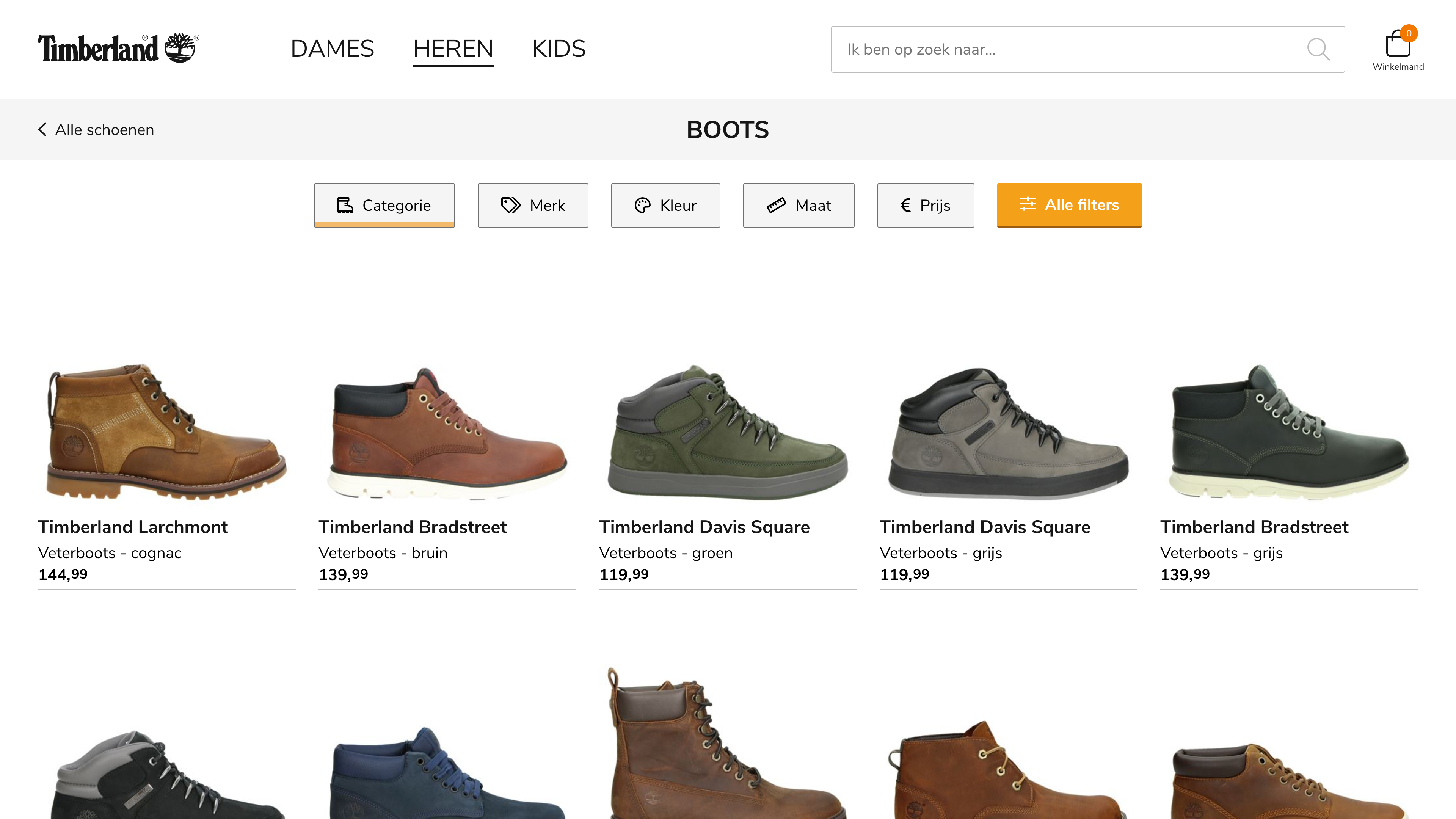Click the euro icon on Prijs

click(x=905, y=205)
